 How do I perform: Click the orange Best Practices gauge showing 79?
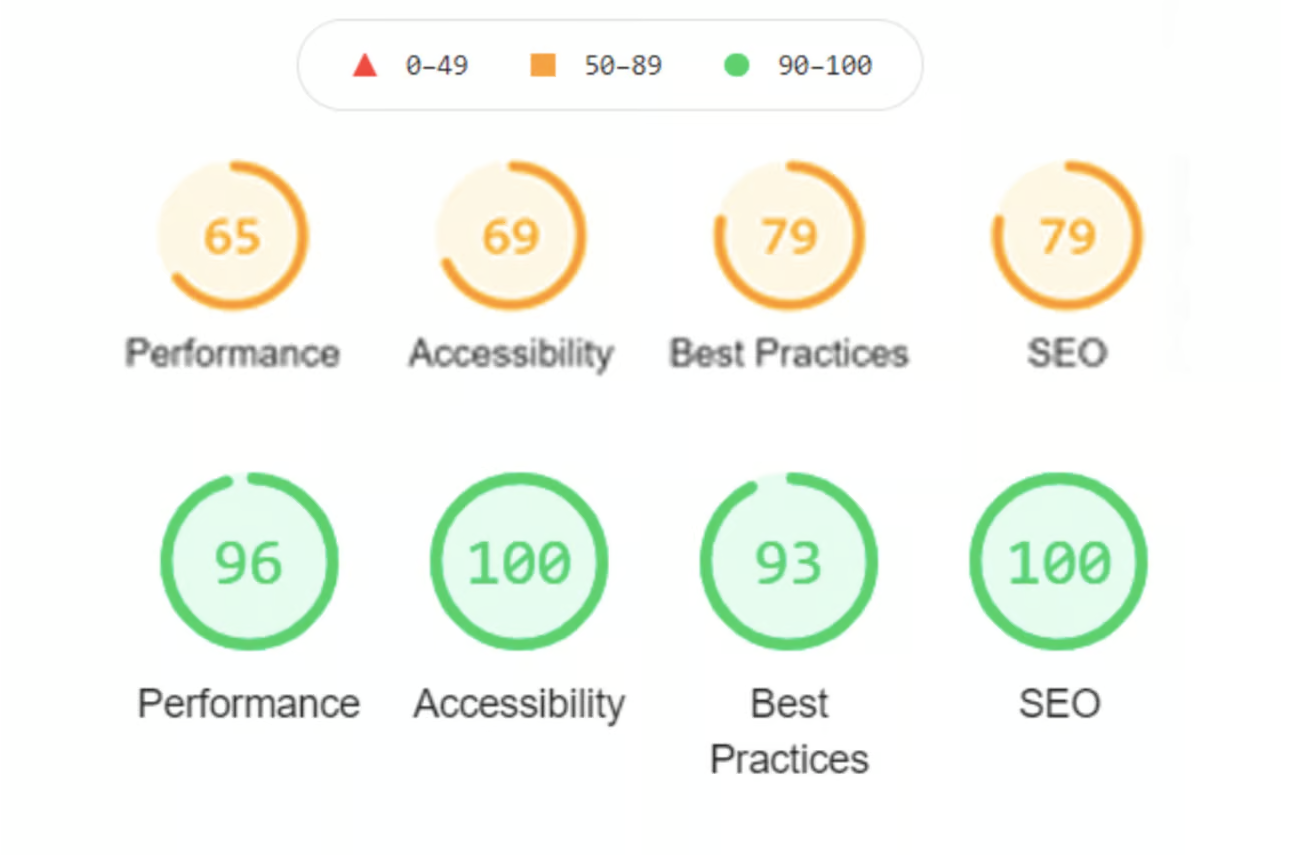tap(789, 236)
